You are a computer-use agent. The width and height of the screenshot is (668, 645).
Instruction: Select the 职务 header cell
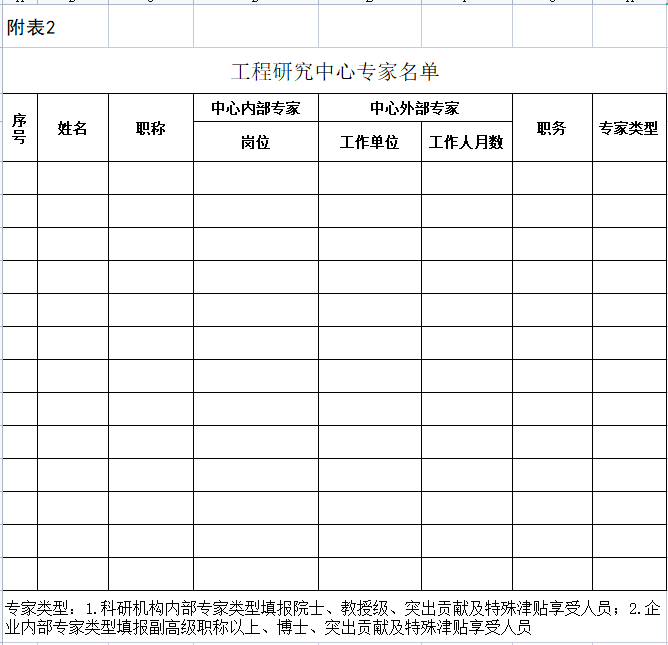point(551,128)
